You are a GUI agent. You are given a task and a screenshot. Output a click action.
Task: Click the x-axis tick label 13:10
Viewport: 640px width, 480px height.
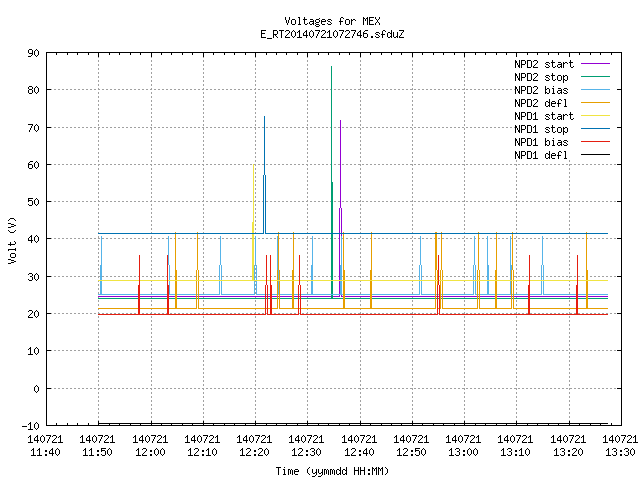point(515,452)
